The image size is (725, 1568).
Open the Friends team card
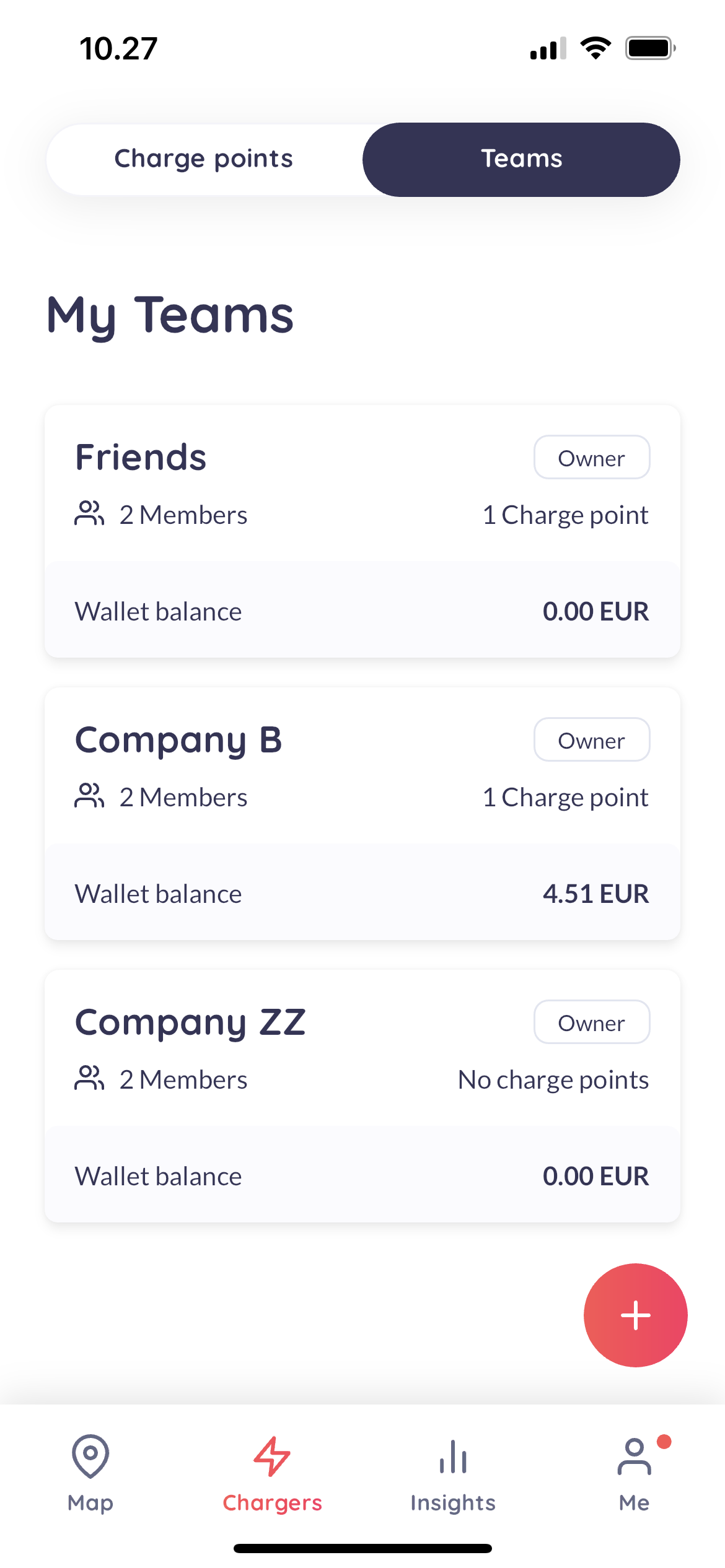pyautogui.click(x=141, y=458)
